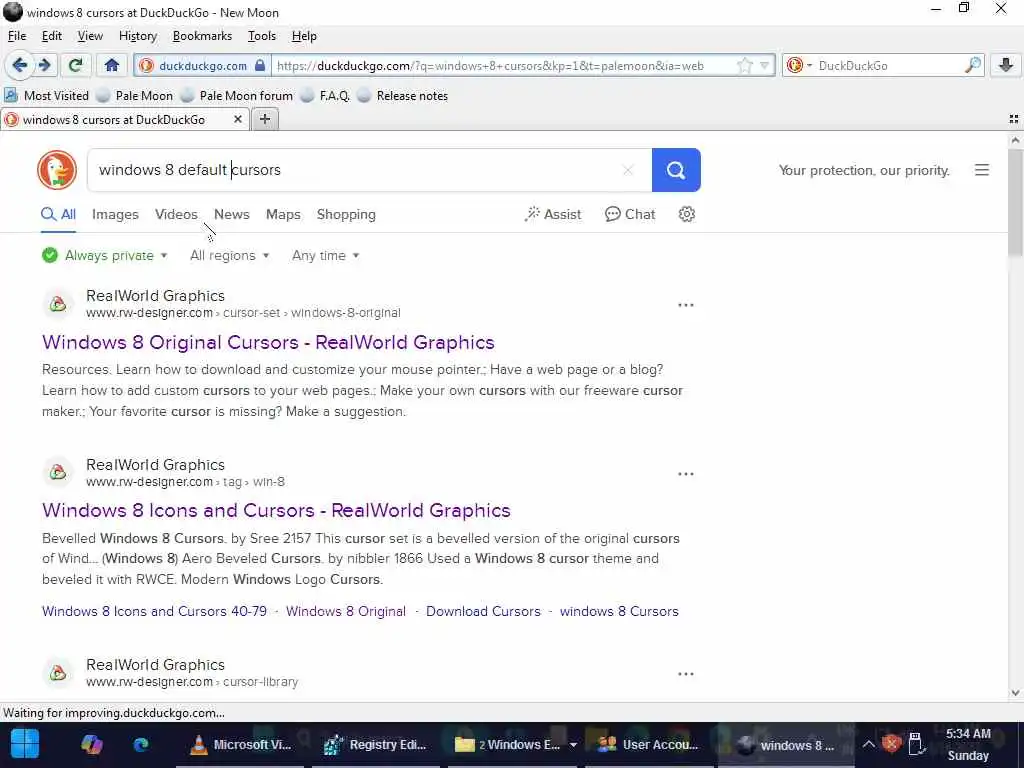
Task: Open the search engine selector dropdown
Action: 799,65
